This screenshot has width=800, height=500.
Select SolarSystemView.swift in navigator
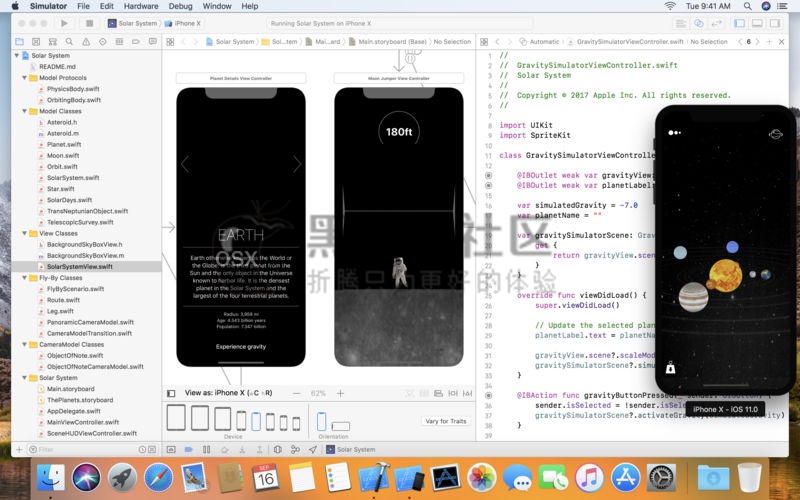(86, 267)
